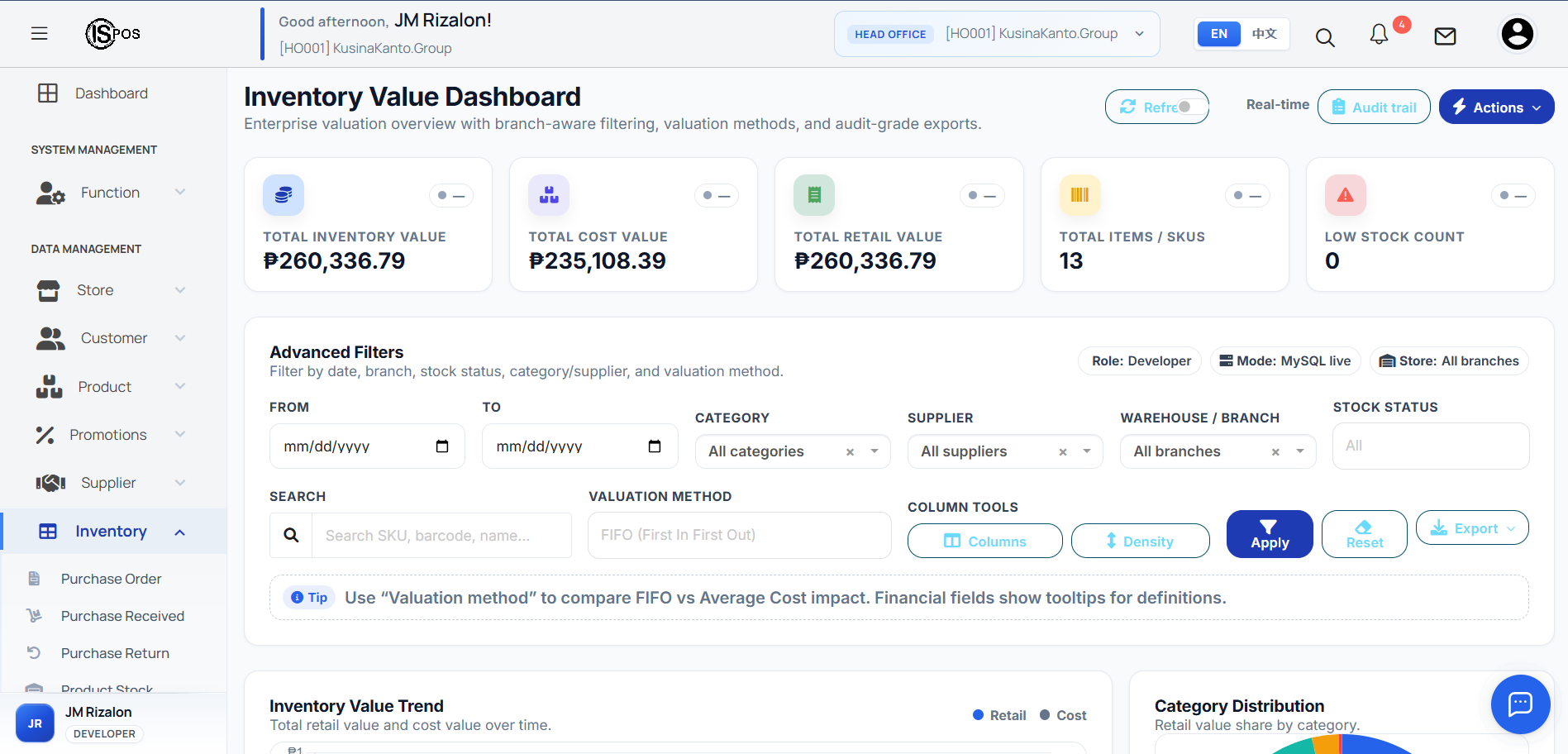
Task: Click the Mode: MySQL live chip
Action: 1285,361
